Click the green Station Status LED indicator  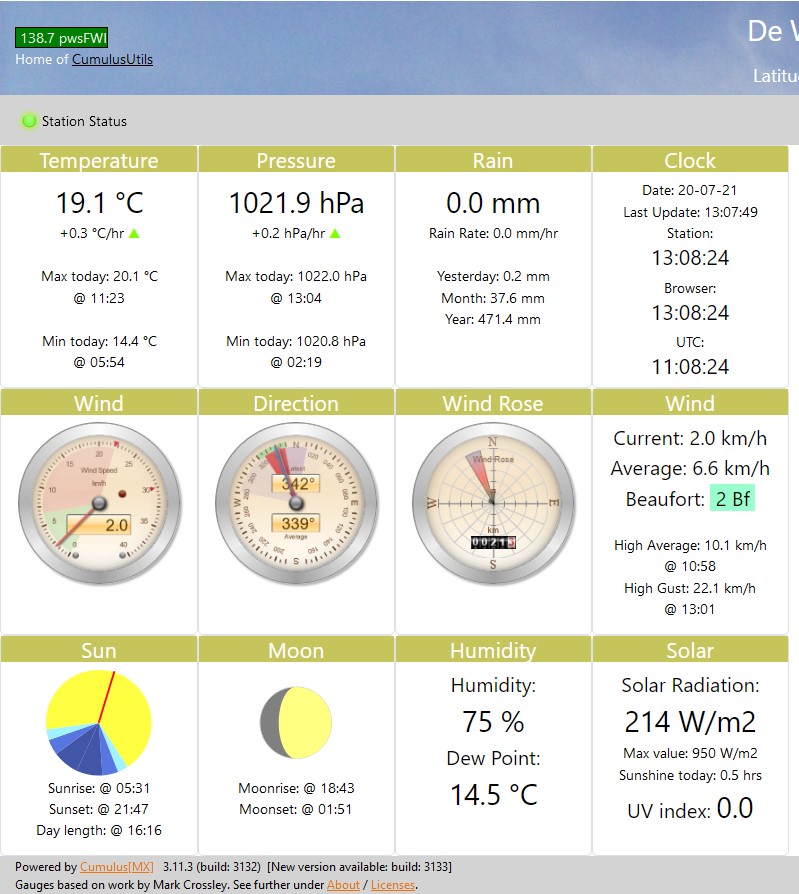pyautogui.click(x=29, y=121)
